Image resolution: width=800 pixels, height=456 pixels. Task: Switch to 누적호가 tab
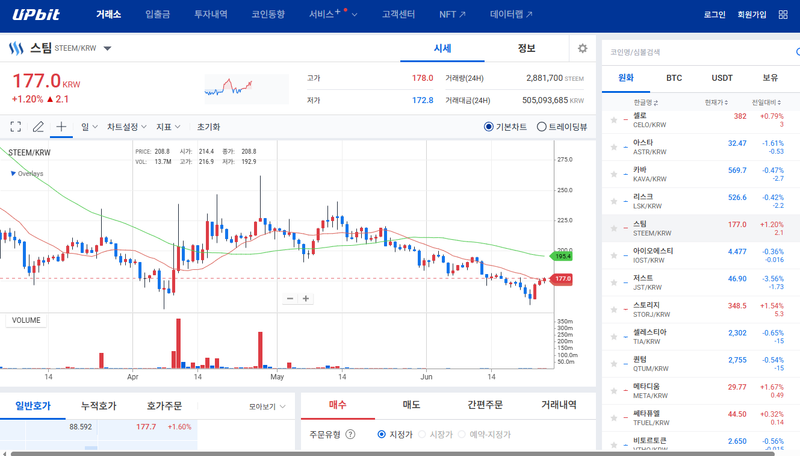(98, 406)
